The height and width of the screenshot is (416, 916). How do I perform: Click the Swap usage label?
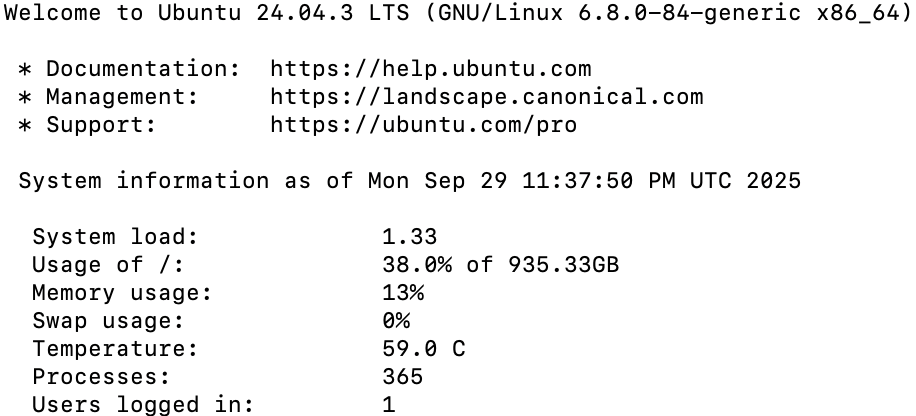click(x=108, y=321)
